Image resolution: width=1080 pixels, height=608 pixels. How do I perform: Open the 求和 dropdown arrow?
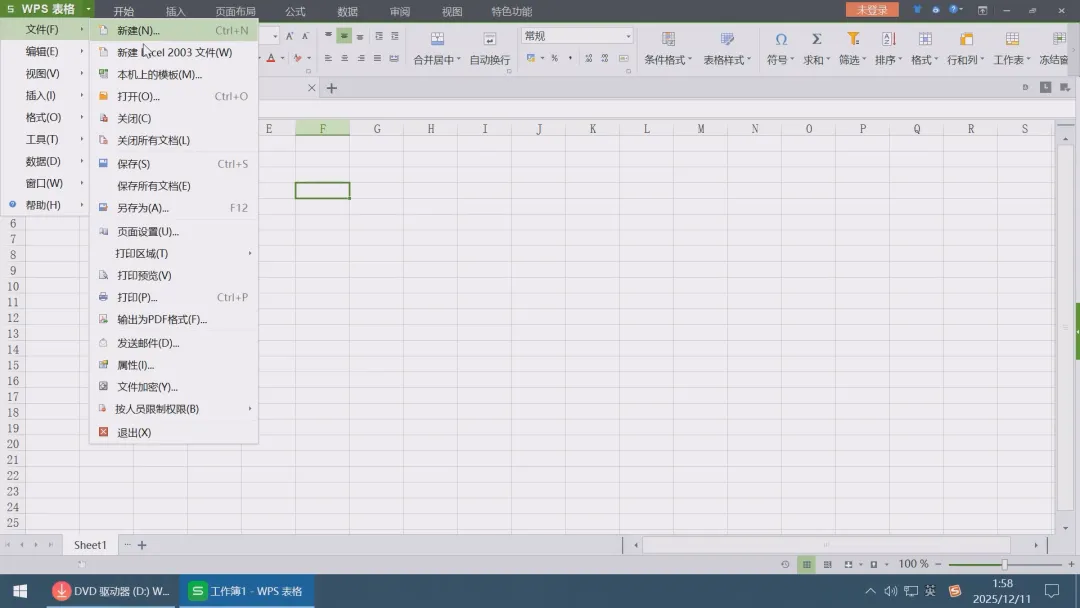click(x=828, y=60)
